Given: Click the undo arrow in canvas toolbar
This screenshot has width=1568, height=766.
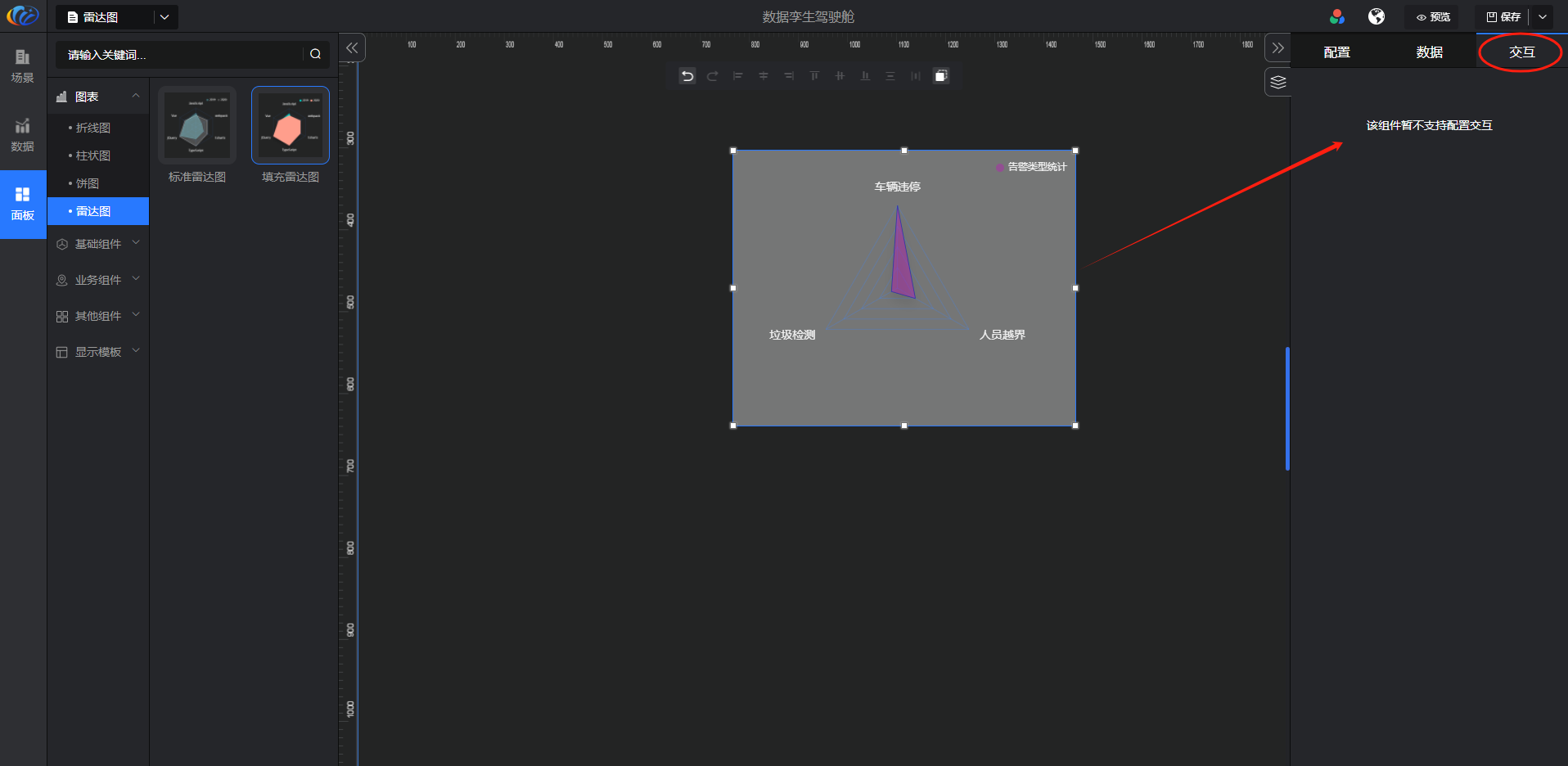Looking at the screenshot, I should [687, 76].
